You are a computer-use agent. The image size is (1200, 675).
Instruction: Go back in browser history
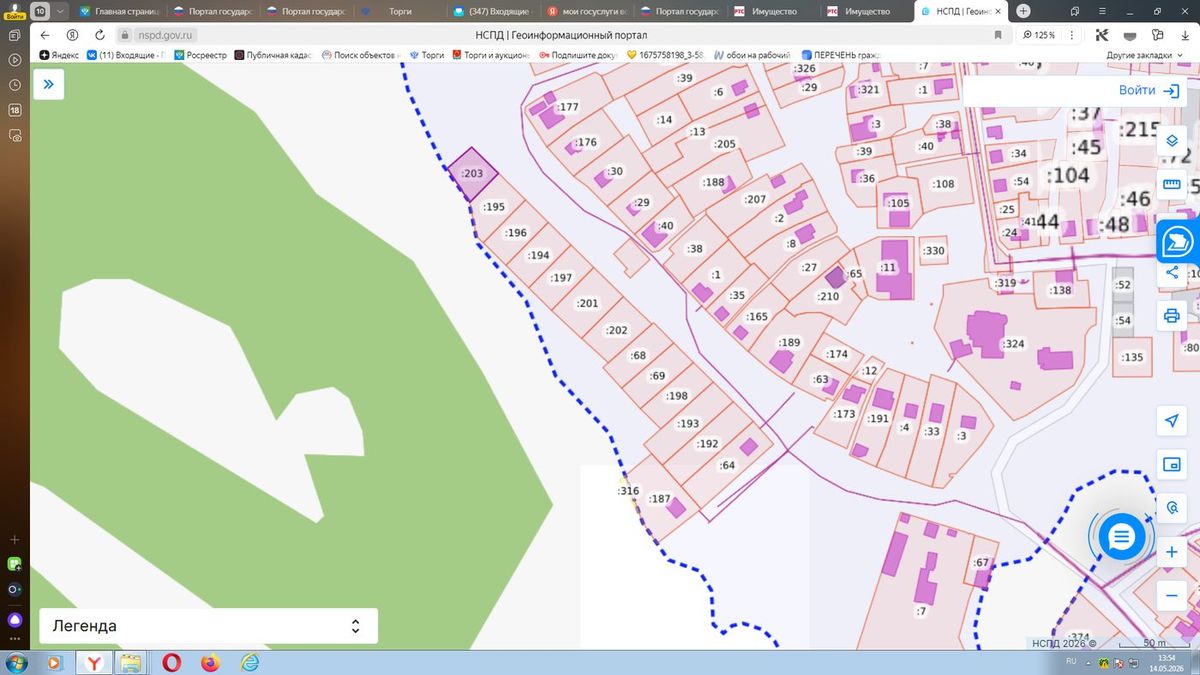(x=45, y=35)
